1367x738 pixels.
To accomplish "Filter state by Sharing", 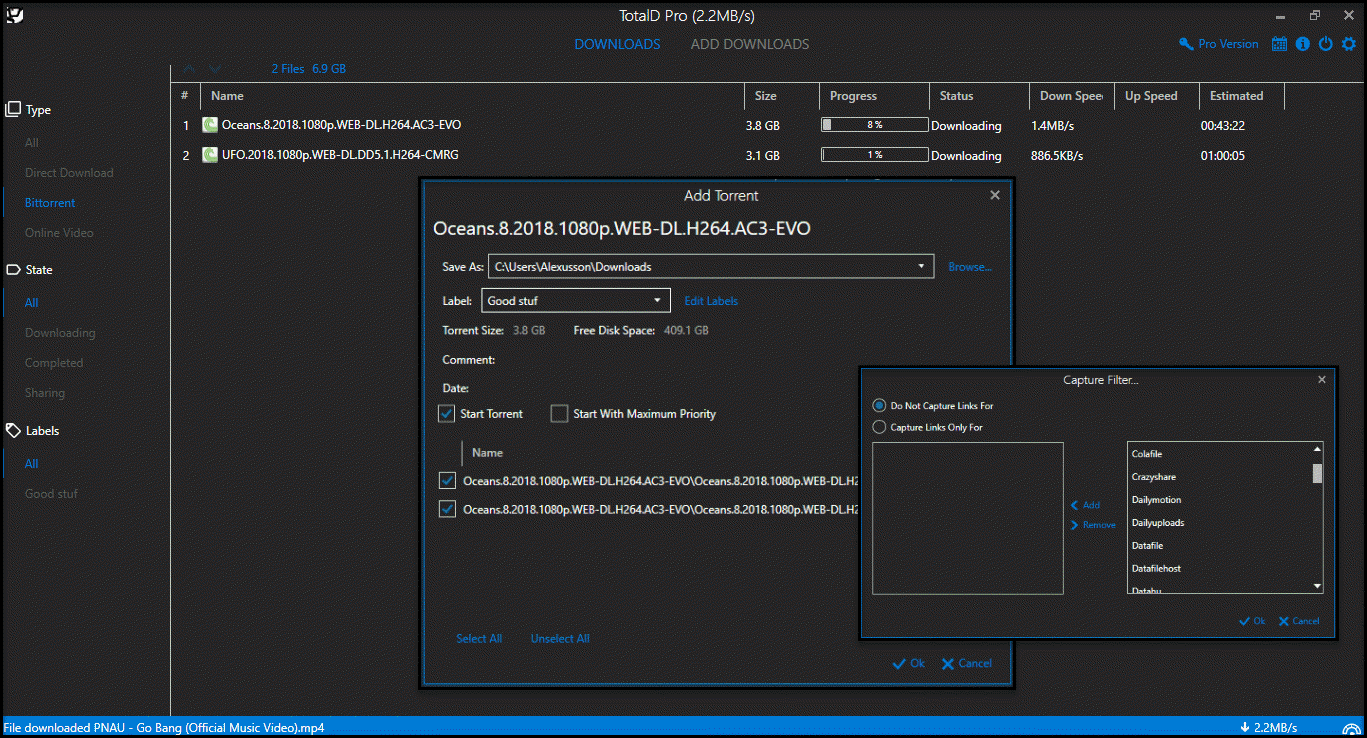I will (45, 393).
